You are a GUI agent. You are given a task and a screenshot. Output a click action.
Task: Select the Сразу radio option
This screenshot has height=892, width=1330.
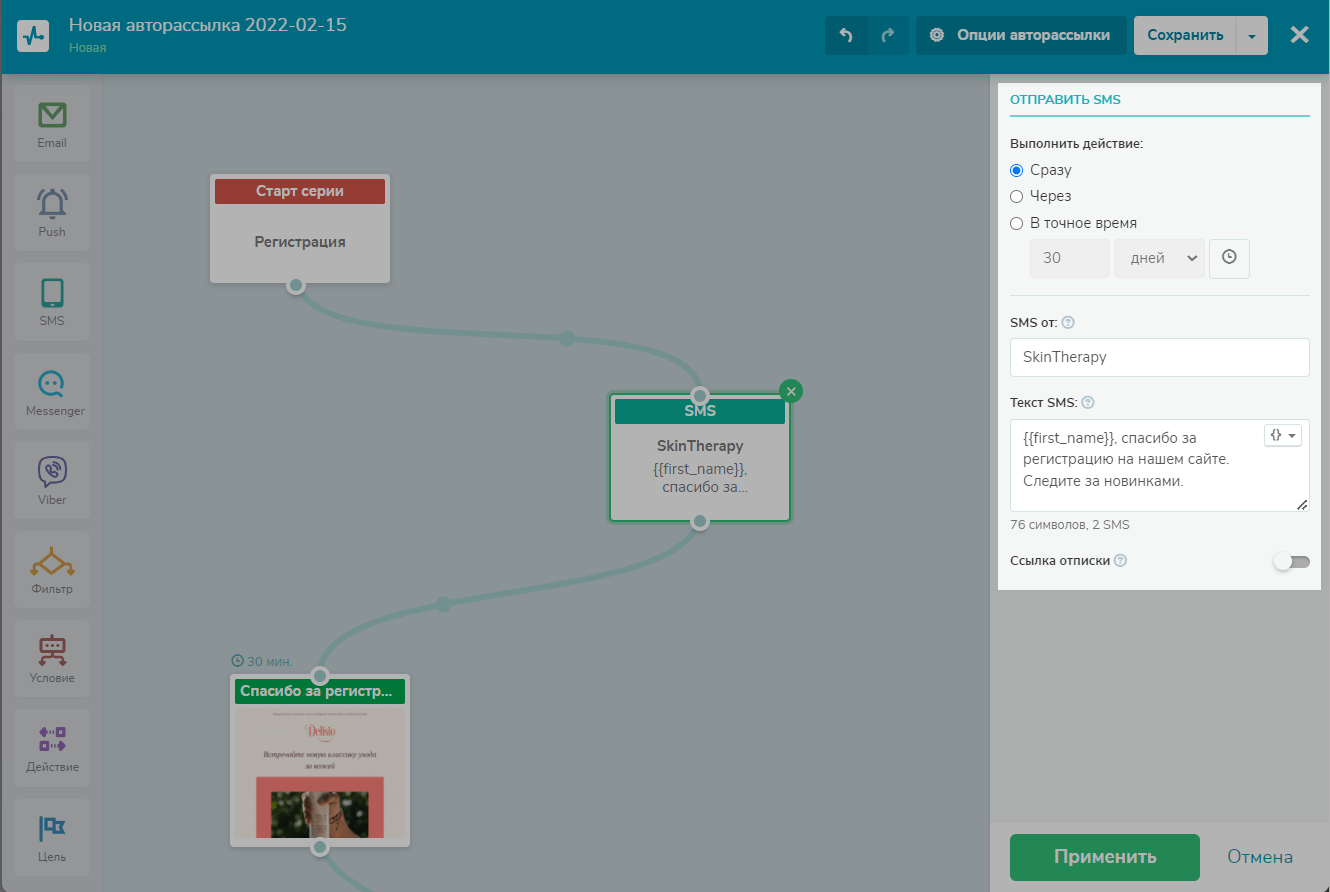(x=1017, y=170)
